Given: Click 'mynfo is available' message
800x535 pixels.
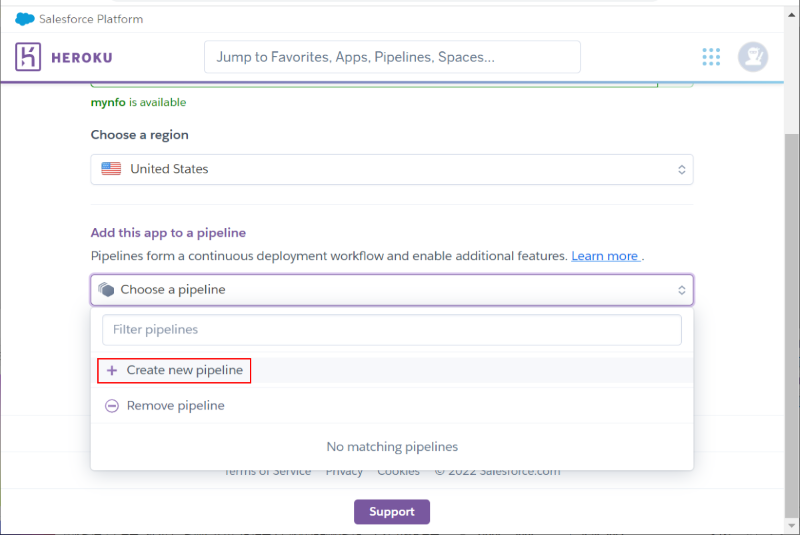Looking at the screenshot, I should tap(138, 103).
